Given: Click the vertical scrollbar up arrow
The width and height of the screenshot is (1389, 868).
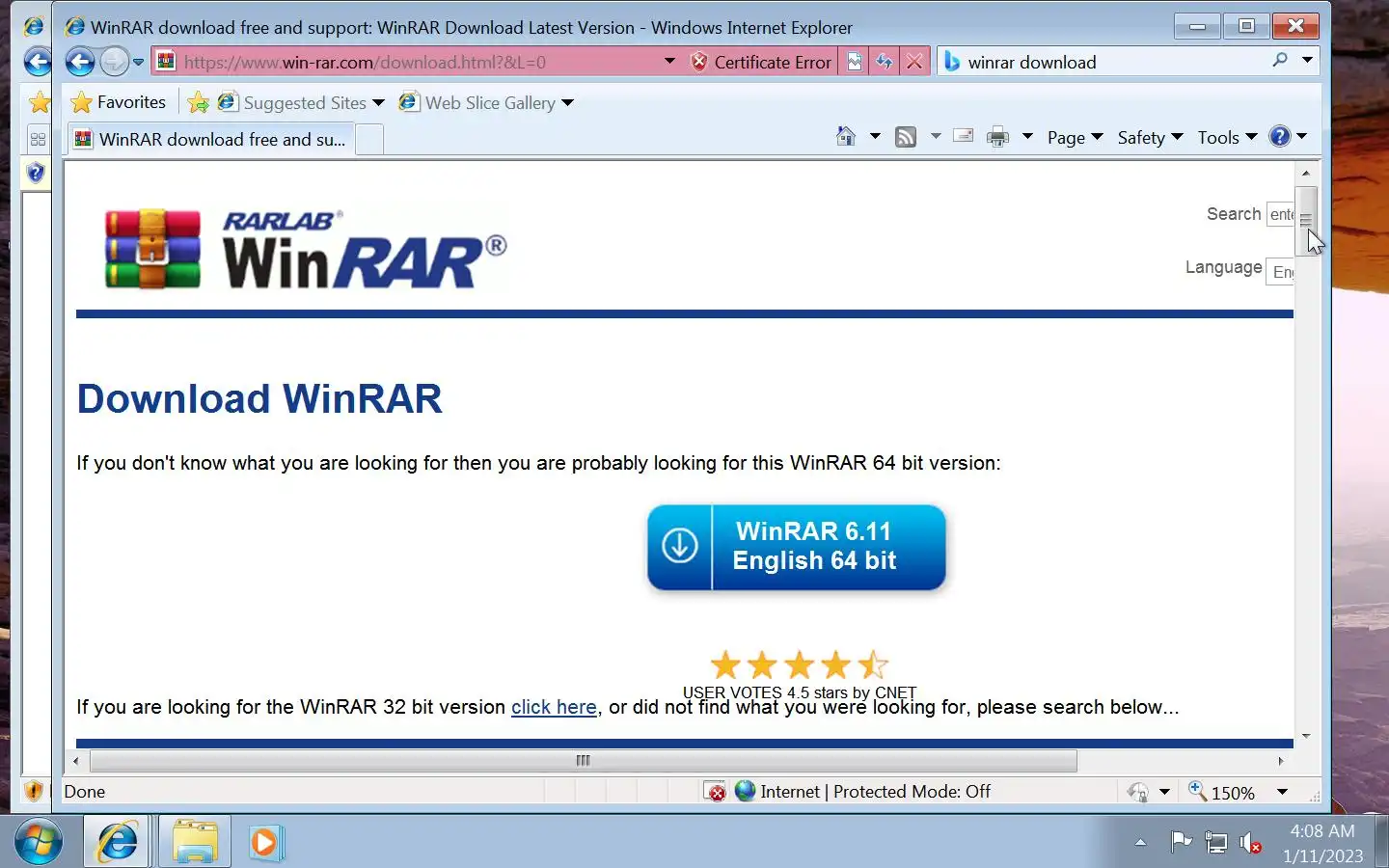Looking at the screenshot, I should click(1306, 174).
